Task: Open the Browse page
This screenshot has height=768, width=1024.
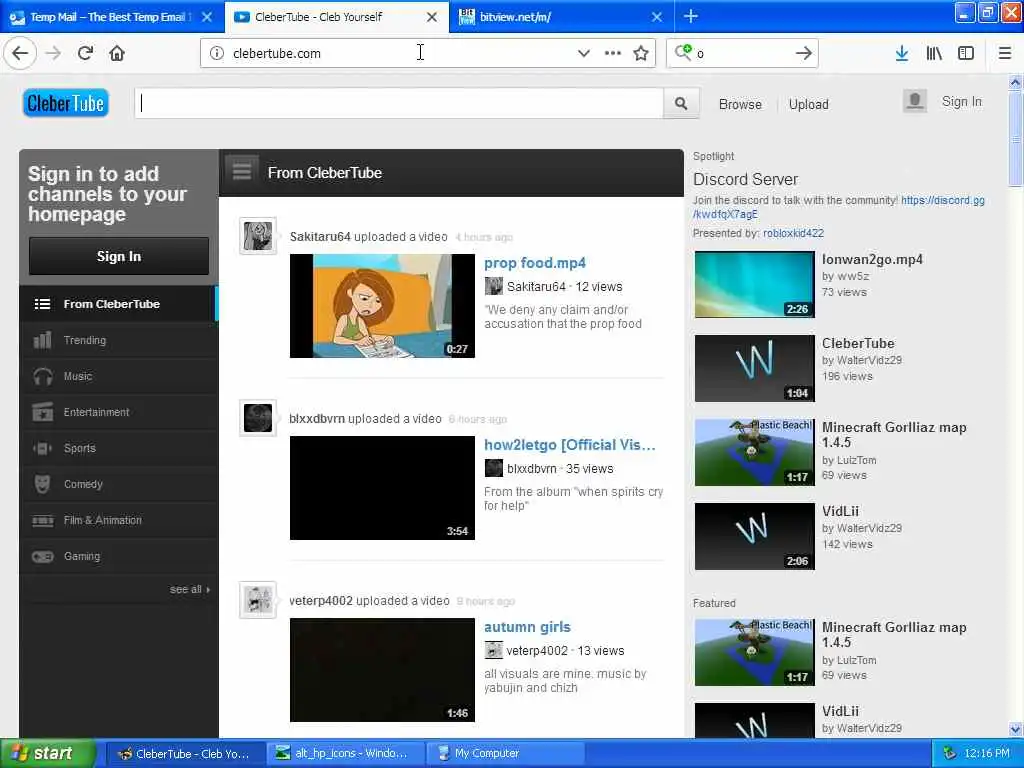Action: (740, 104)
